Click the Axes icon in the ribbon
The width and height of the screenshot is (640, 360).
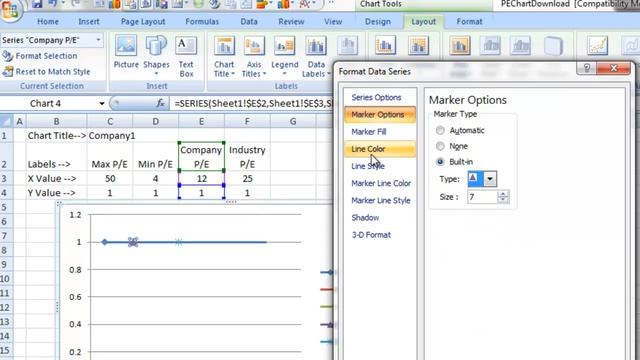pos(385,45)
